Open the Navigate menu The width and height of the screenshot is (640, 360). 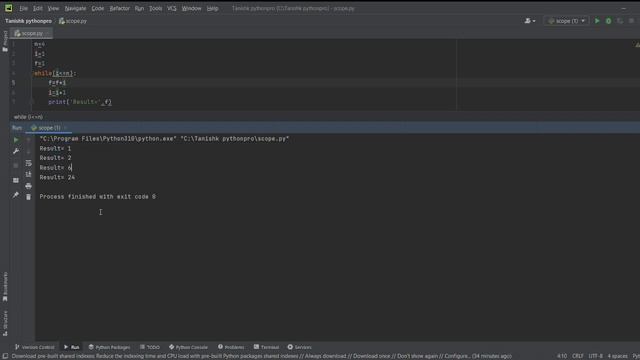(76, 8)
